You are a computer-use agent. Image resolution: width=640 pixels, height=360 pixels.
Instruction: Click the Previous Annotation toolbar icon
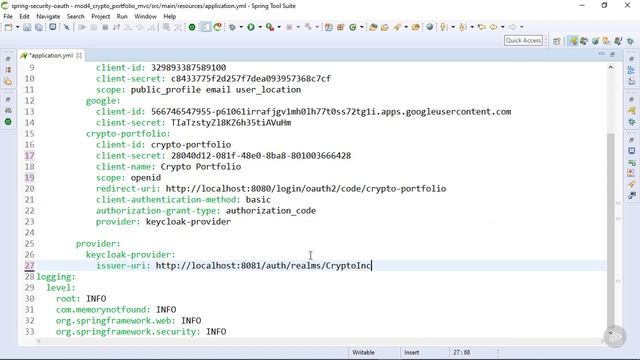click(x=462, y=27)
